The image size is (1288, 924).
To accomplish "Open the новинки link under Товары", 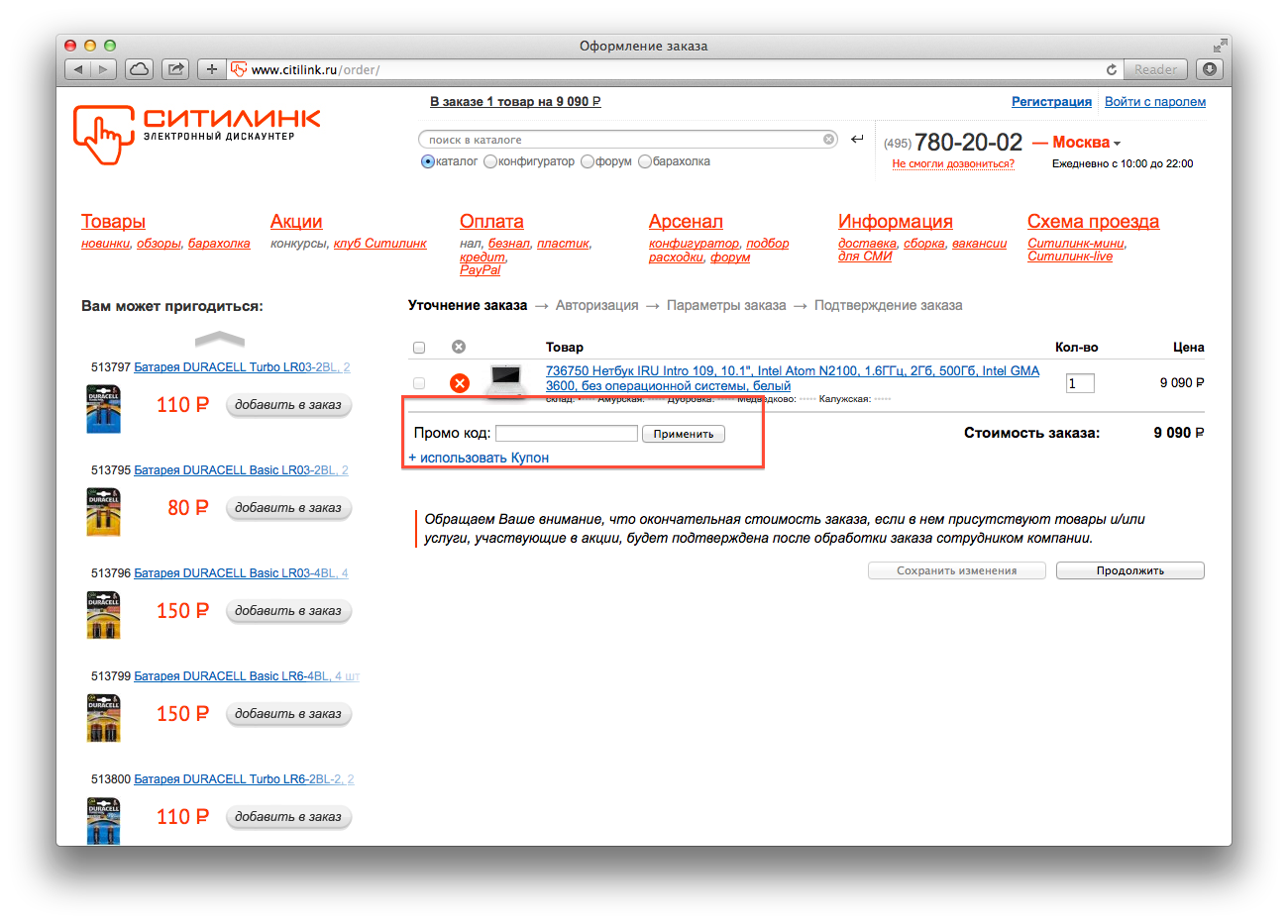I will (105, 244).
